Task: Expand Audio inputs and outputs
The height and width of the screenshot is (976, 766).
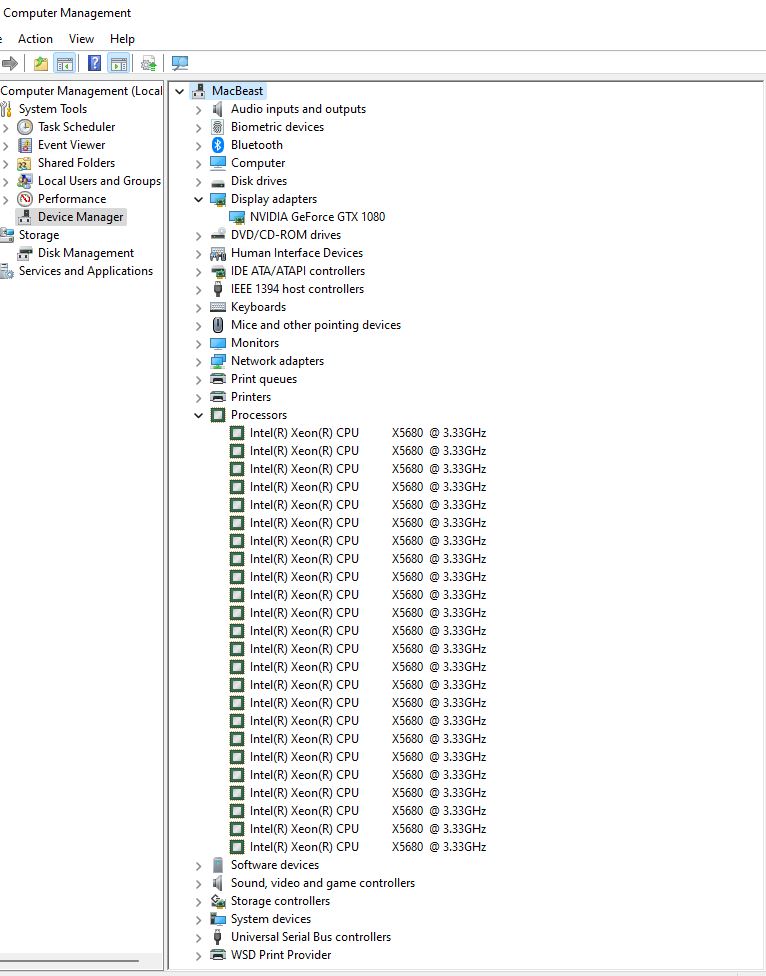Action: (x=199, y=110)
